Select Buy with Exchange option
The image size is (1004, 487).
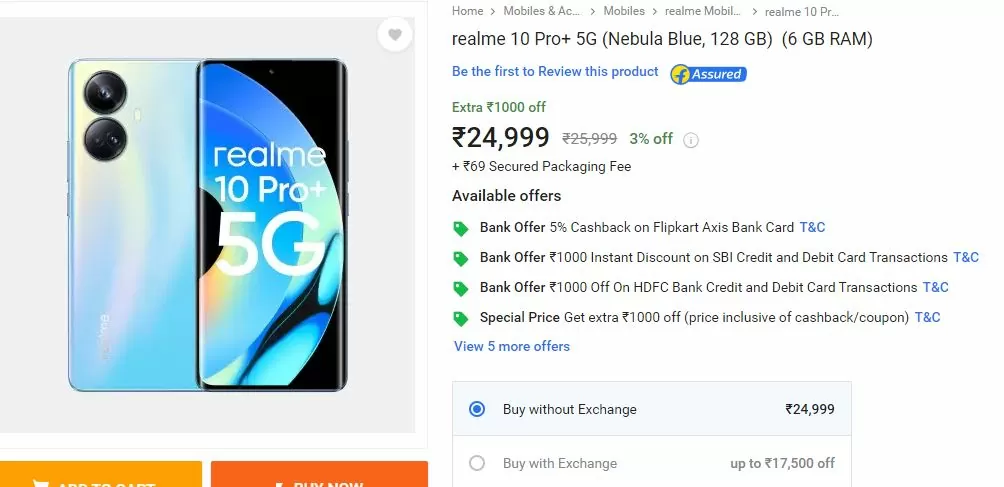(477, 463)
